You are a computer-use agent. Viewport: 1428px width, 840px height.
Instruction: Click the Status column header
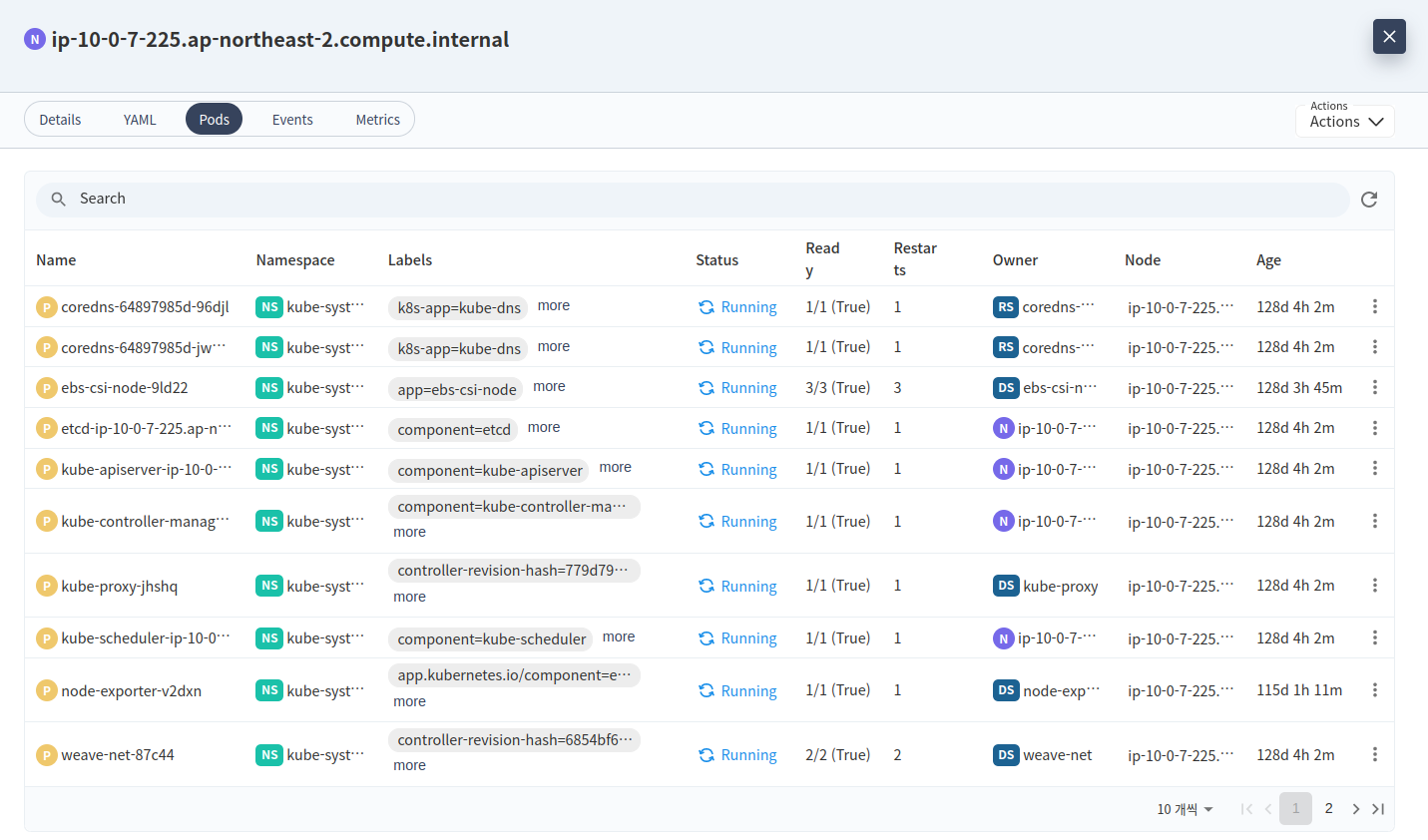click(x=716, y=260)
